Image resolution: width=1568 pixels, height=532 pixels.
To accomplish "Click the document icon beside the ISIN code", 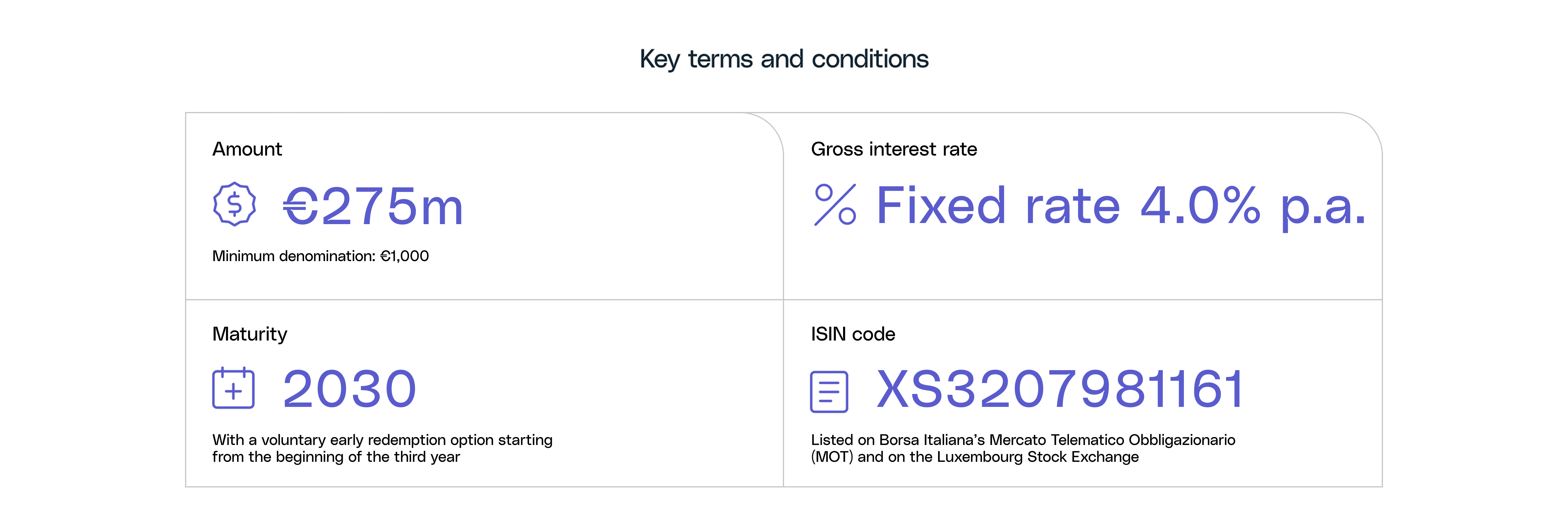I will (x=829, y=392).
